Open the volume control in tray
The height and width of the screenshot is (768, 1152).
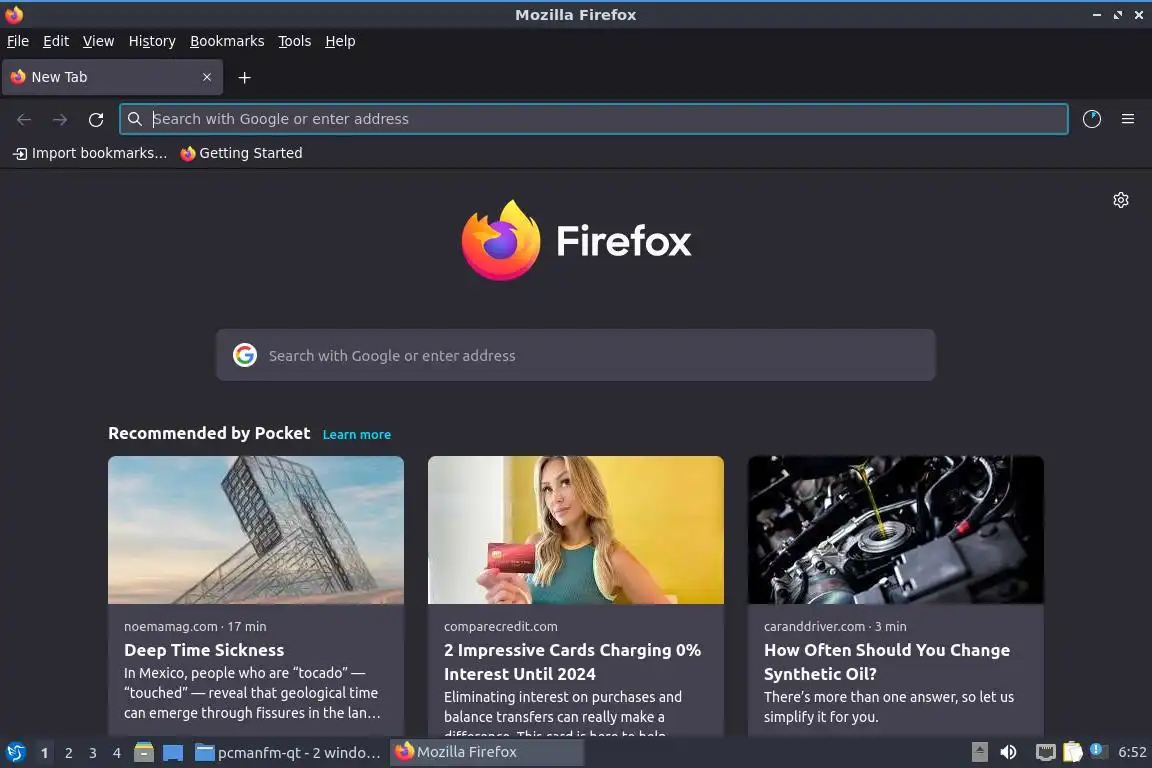coord(1009,752)
